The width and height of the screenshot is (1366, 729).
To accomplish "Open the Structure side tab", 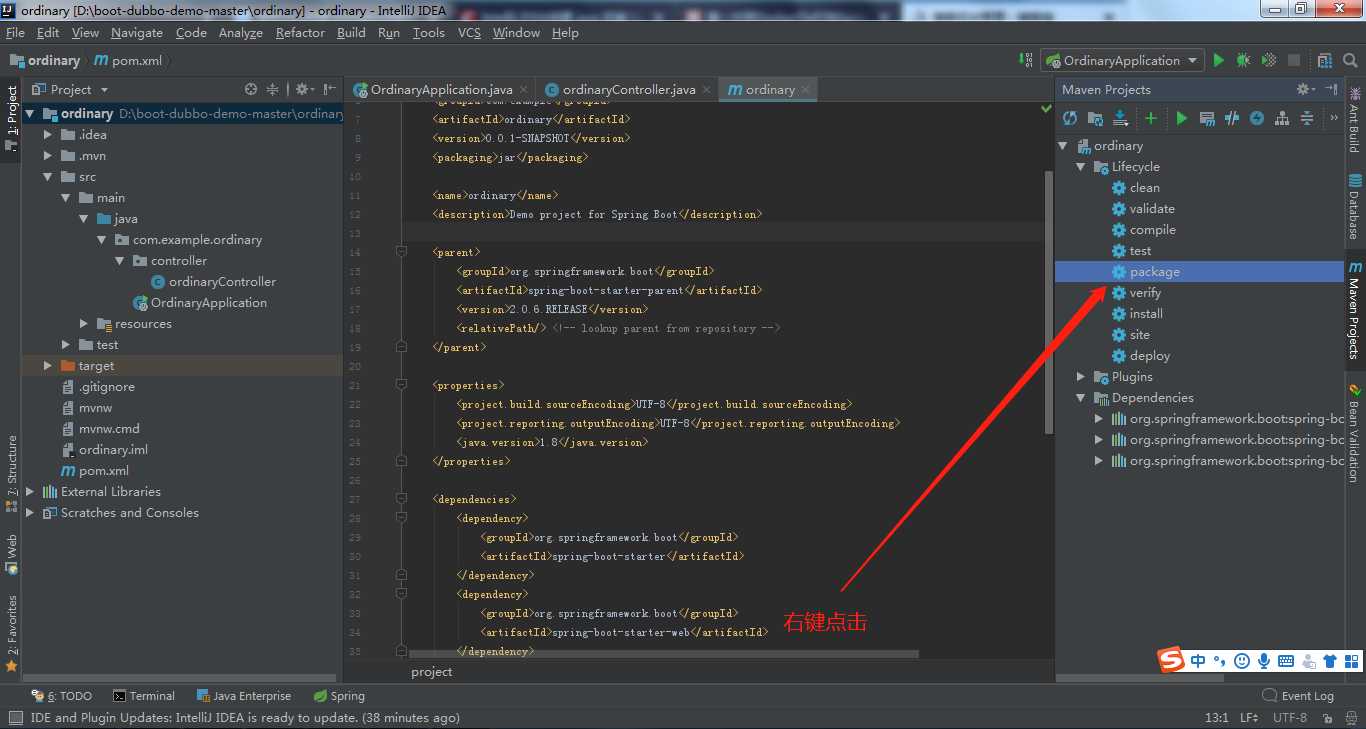I will point(11,472).
